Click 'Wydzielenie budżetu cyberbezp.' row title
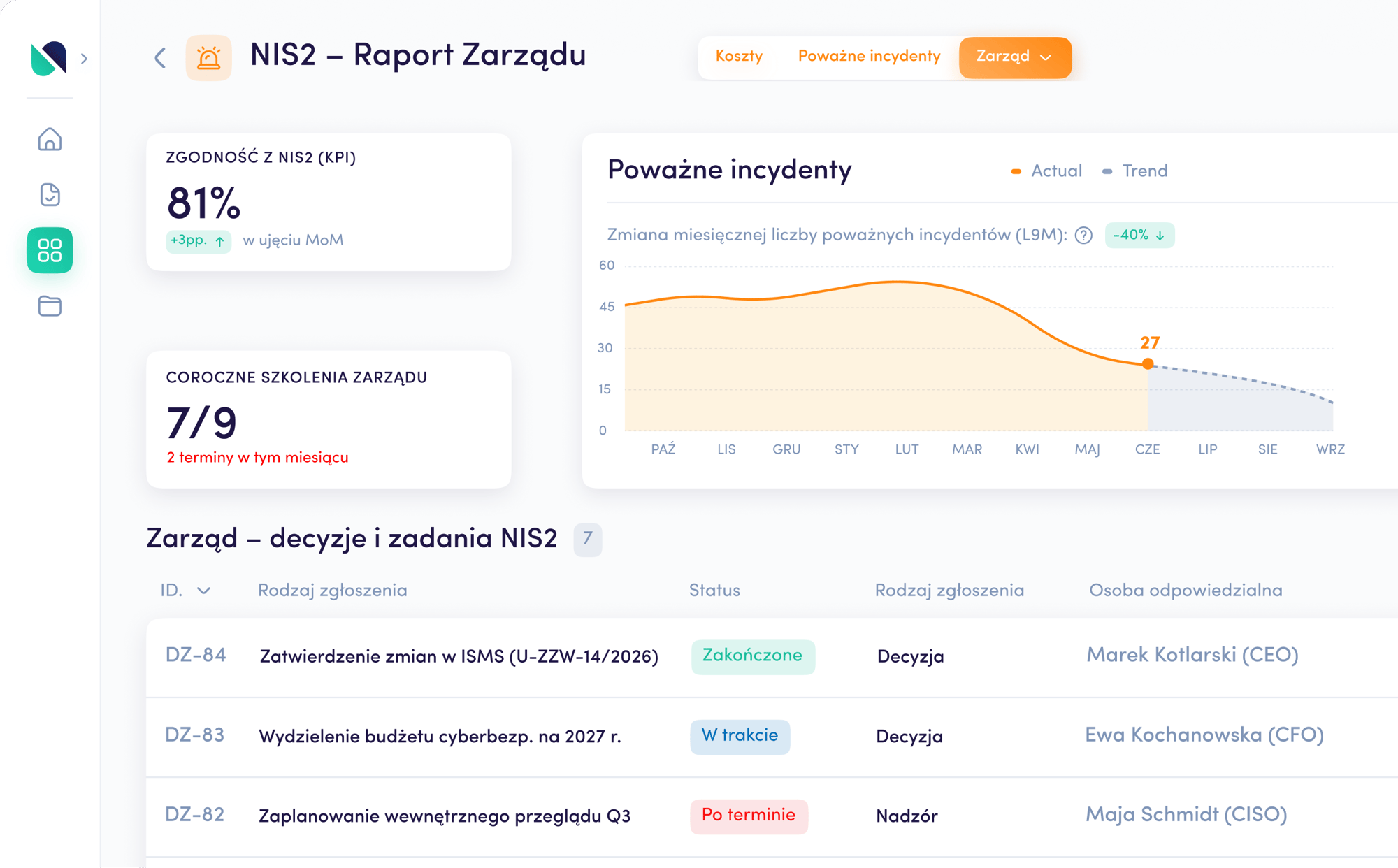The image size is (1398, 868). 440,737
